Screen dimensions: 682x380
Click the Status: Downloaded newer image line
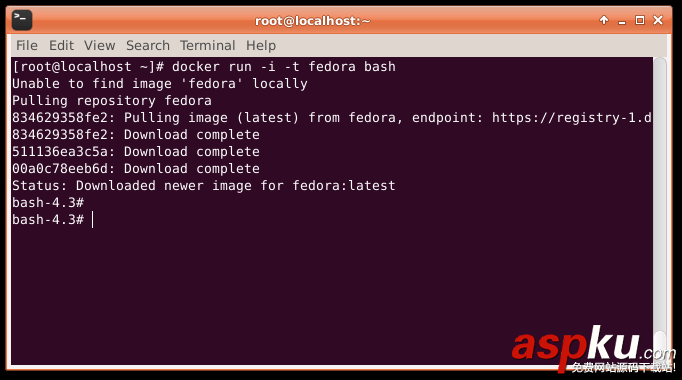[204, 186]
